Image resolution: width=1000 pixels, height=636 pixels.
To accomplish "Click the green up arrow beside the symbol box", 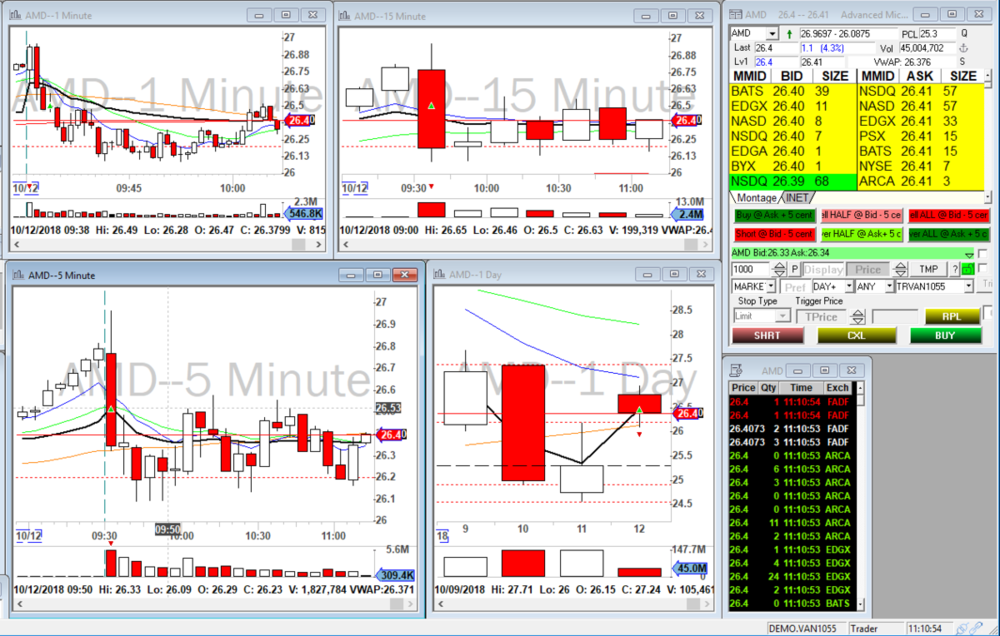I will point(790,34).
